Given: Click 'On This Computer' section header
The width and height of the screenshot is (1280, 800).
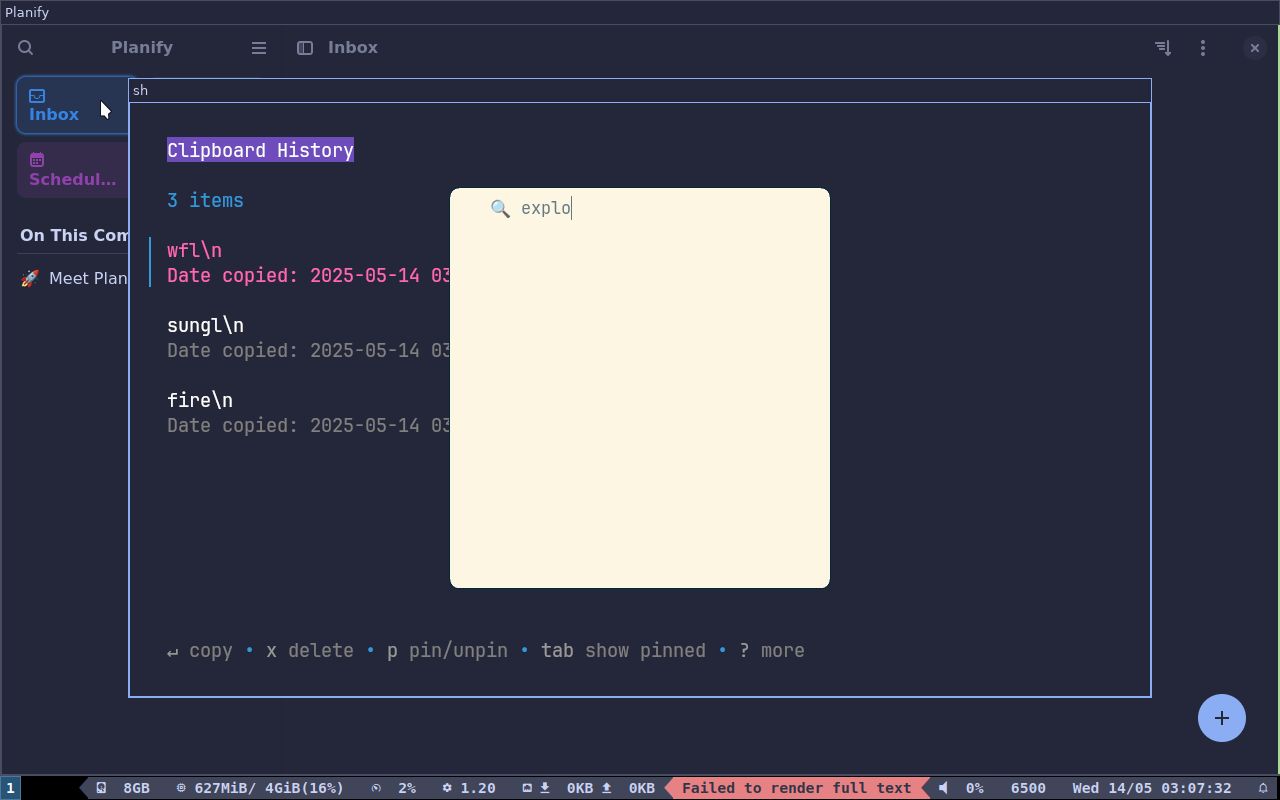Looking at the screenshot, I should (x=75, y=235).
